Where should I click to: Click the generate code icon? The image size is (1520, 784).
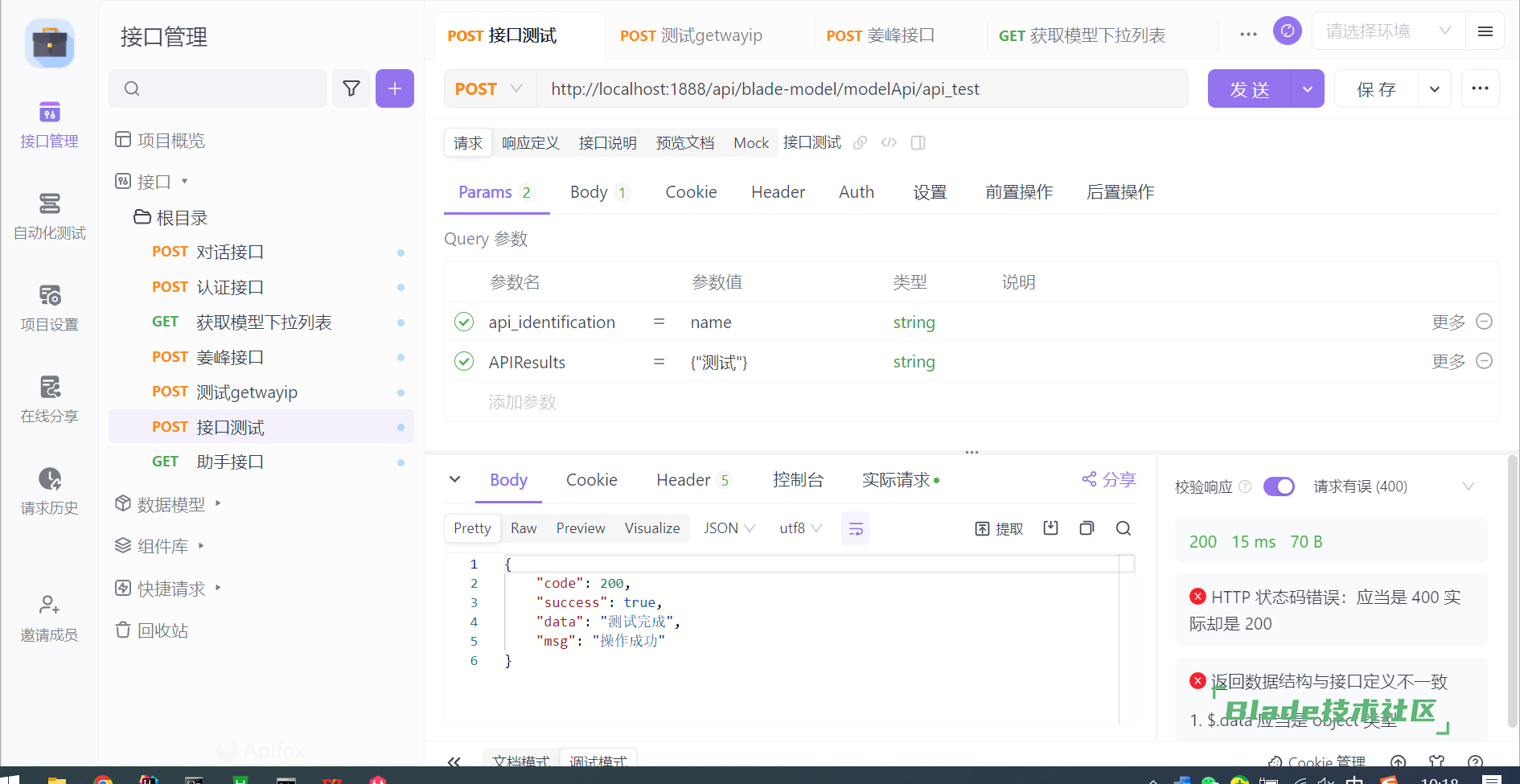(x=889, y=143)
